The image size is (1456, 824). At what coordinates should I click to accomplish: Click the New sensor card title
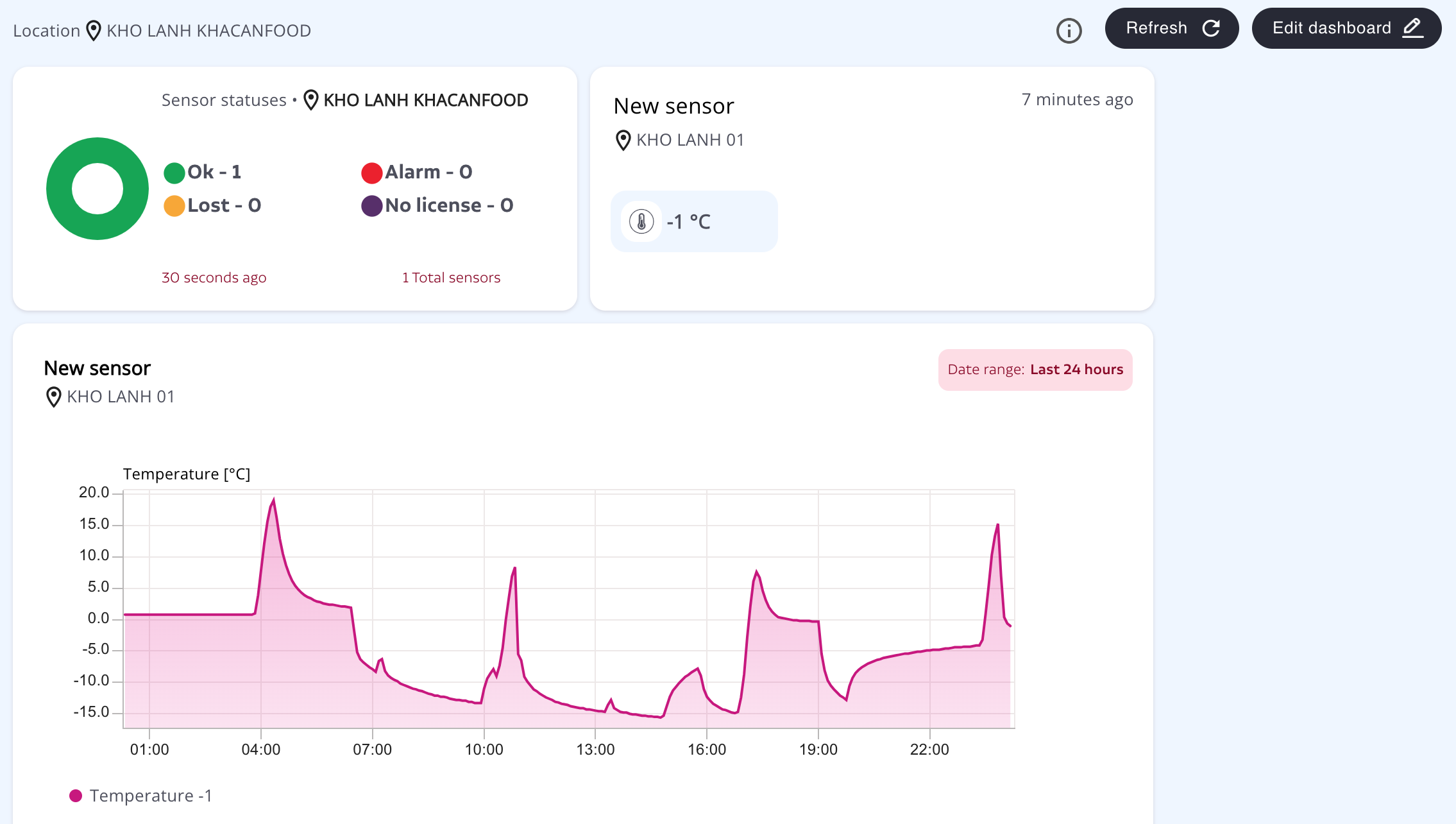(x=673, y=106)
